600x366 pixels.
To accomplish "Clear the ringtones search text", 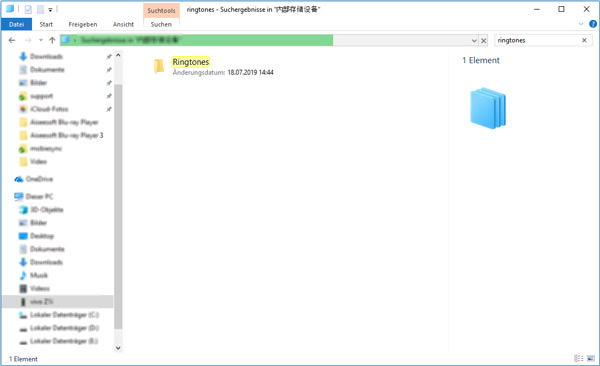I will pos(584,40).
